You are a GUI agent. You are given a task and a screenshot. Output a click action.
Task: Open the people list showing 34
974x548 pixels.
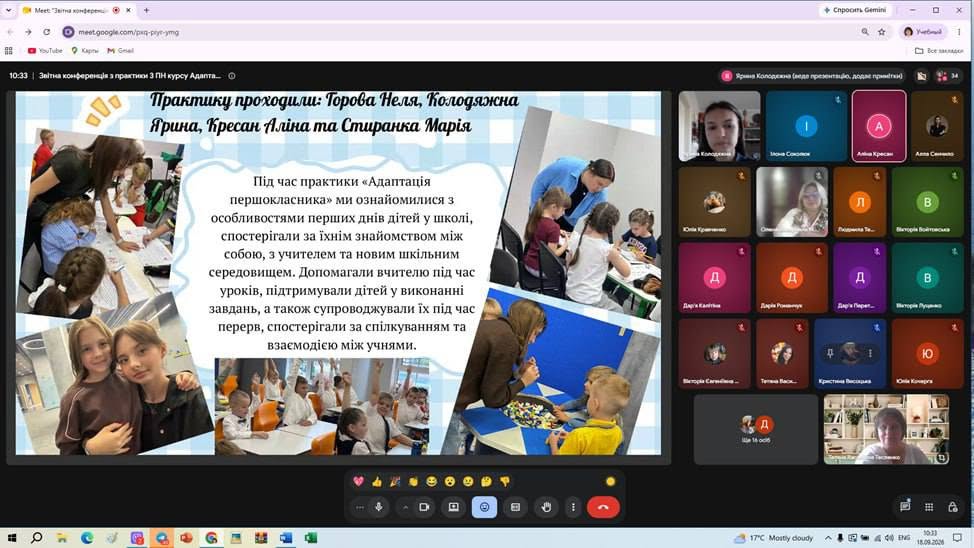click(x=948, y=76)
